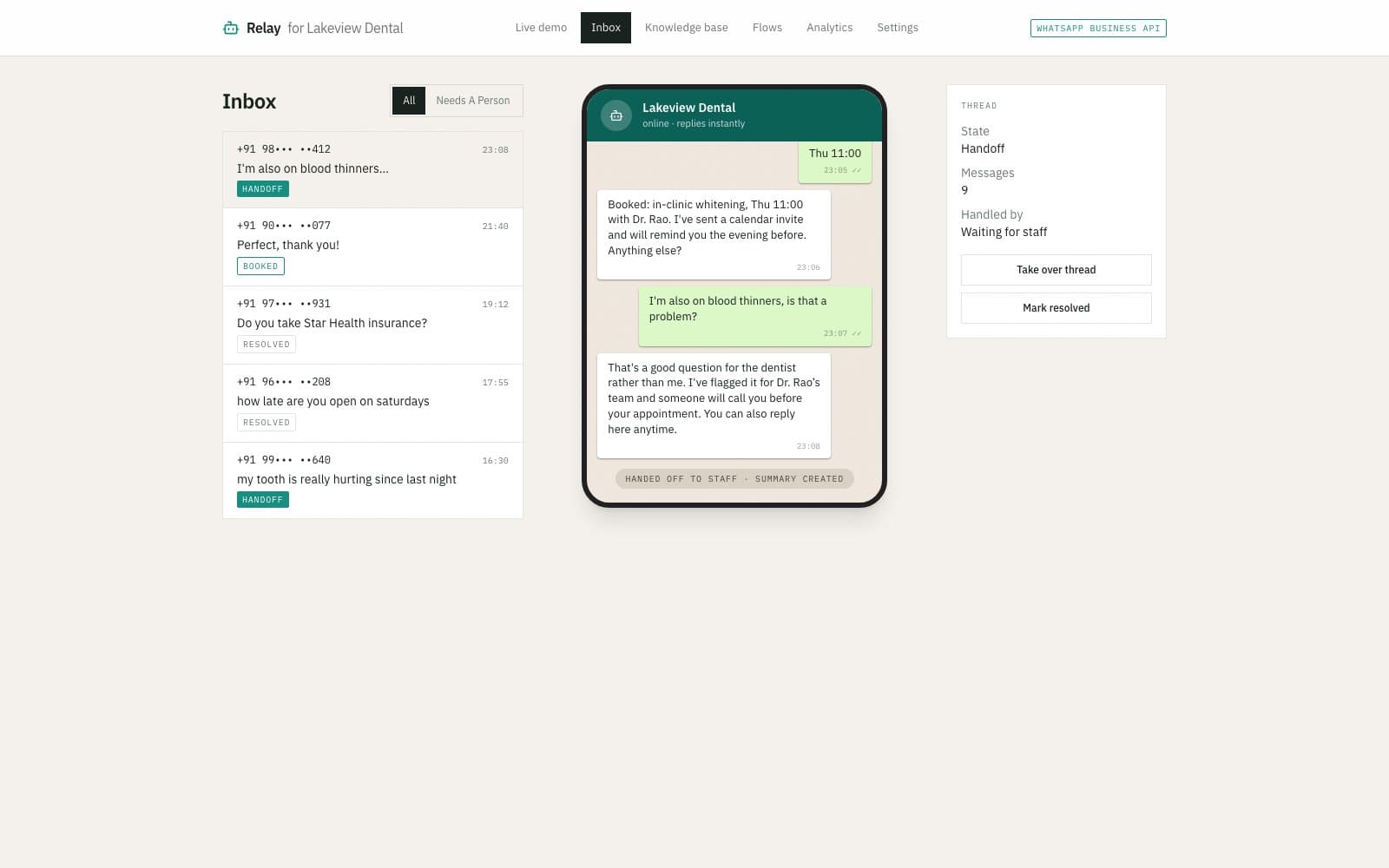Click the 'Booked: in-clinic whitening' message bubble

click(714, 234)
